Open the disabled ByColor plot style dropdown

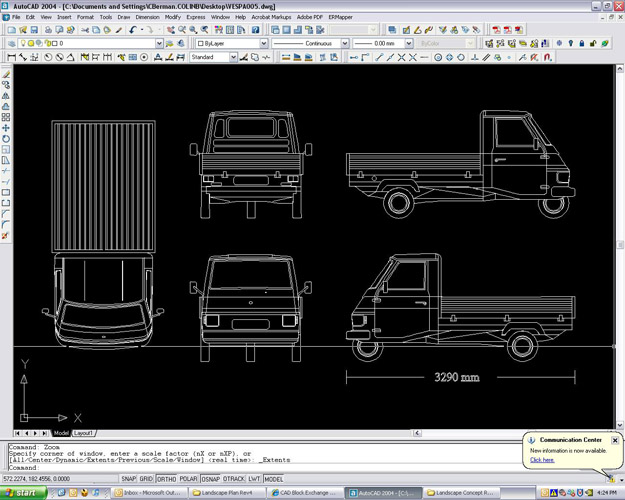pyautogui.click(x=470, y=43)
